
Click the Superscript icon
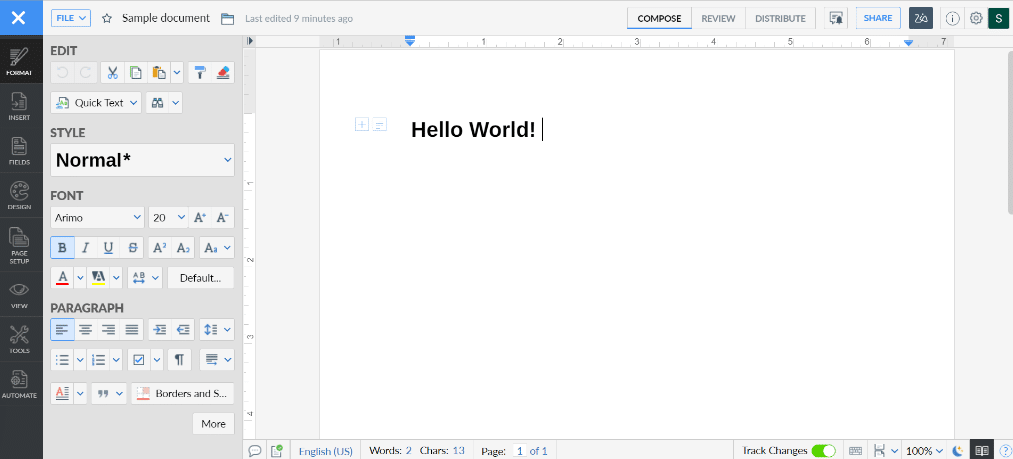pyautogui.click(x=159, y=248)
